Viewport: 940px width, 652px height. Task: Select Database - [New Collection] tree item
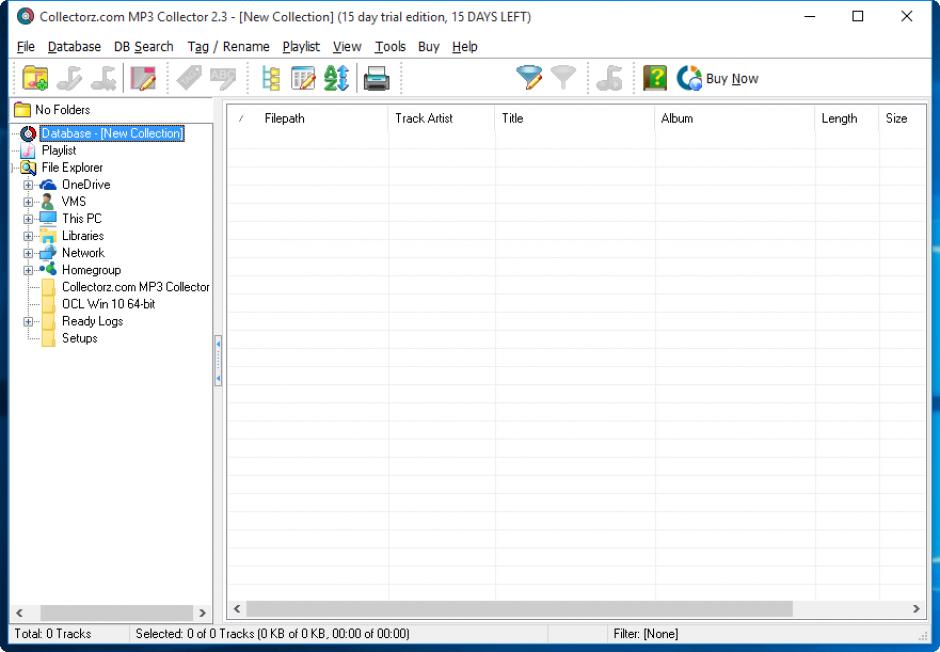[112, 134]
